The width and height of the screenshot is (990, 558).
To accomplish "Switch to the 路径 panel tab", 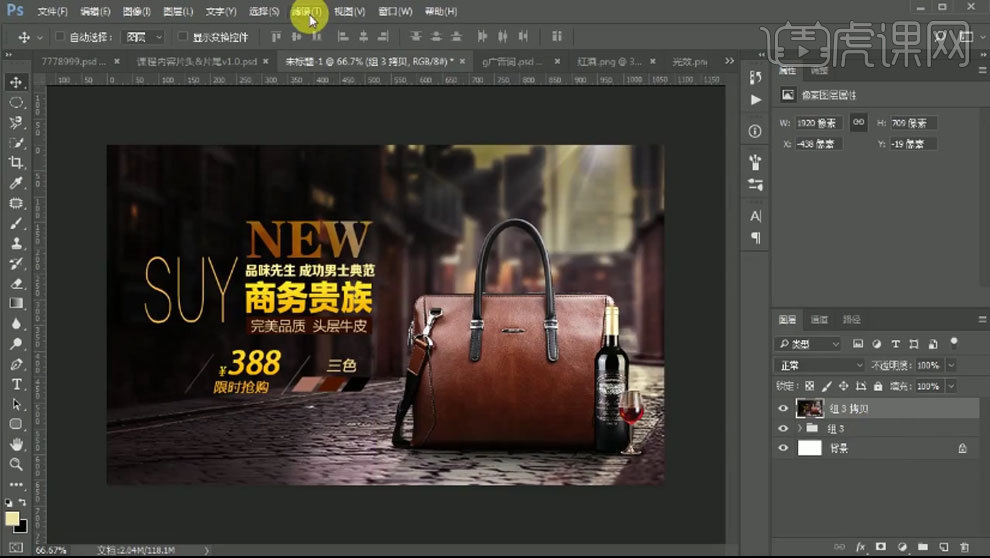I will pyautogui.click(x=851, y=320).
